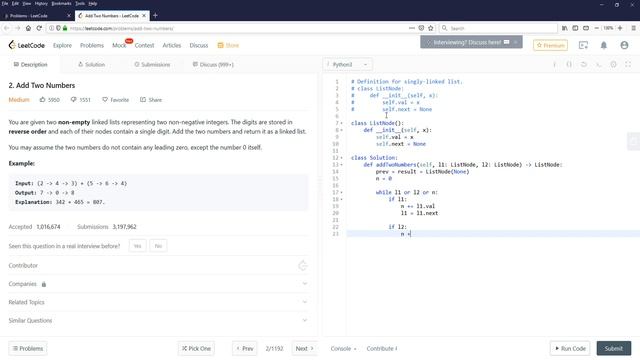Screen dimensions: 640x360
Task: Zoom out with minus icon
Action: [596, 28]
